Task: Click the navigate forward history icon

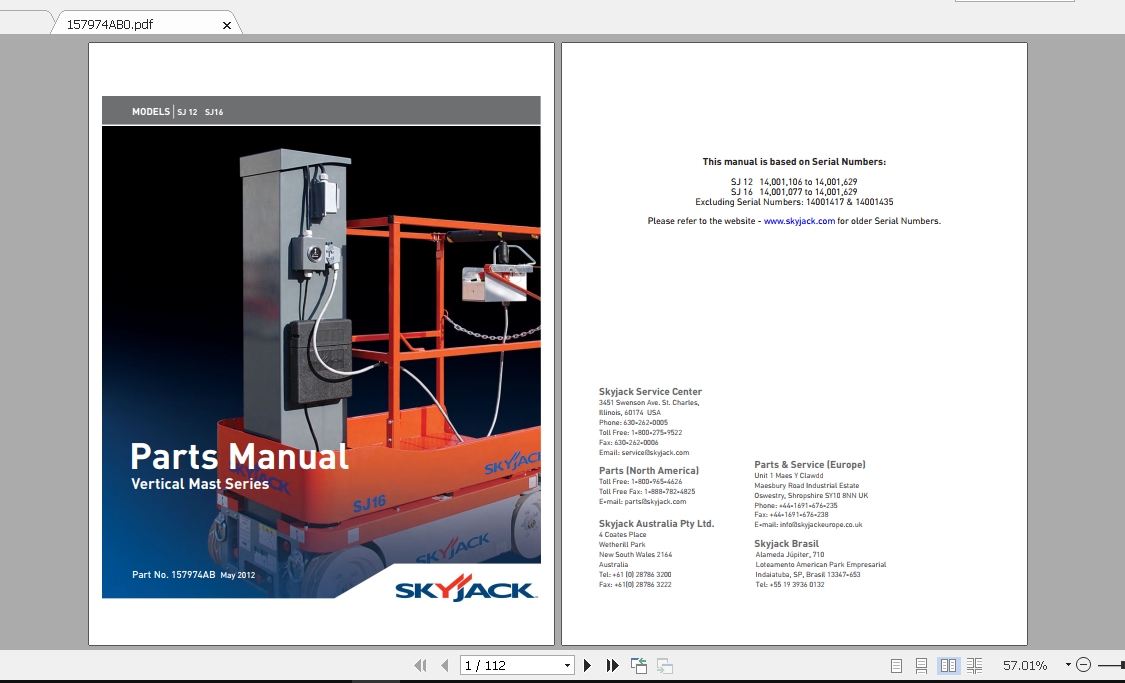Action: click(663, 664)
